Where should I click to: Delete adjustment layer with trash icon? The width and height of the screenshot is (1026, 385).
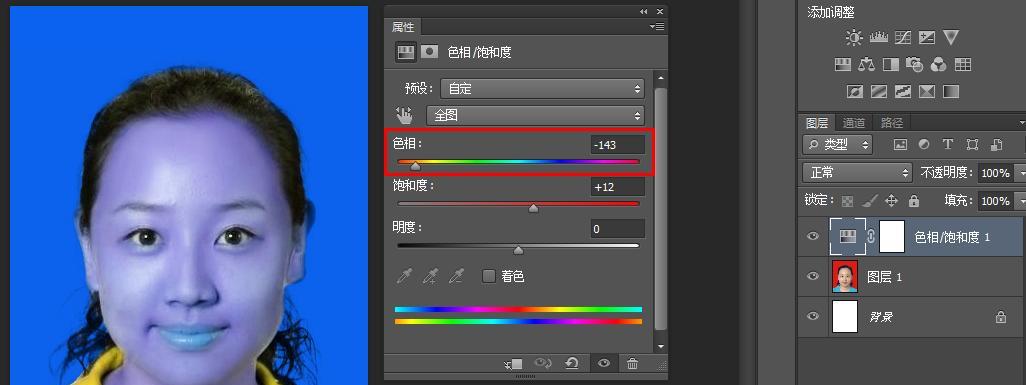click(632, 363)
